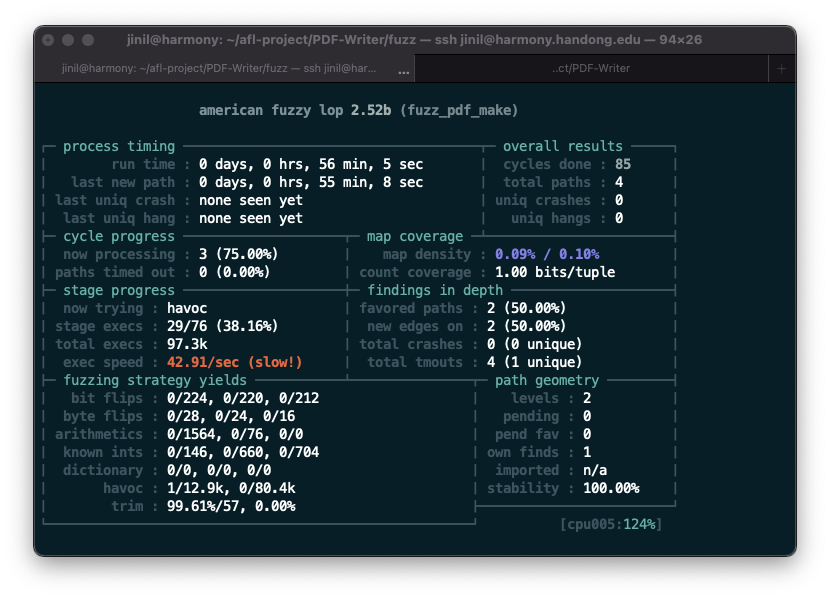Click the activity dots on first tab
Screen dimensions: 830x598
404,72
